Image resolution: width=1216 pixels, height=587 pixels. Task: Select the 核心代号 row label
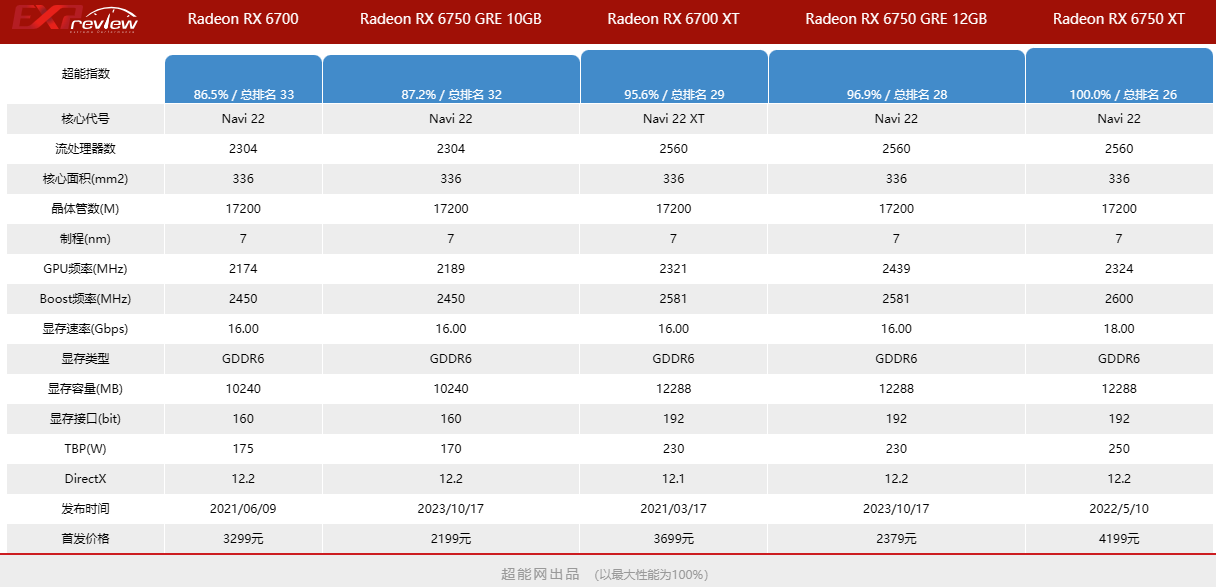coord(85,119)
